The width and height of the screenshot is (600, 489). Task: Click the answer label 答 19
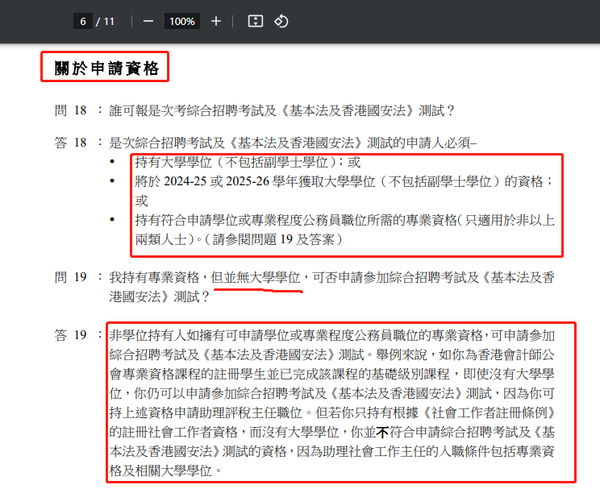(x=70, y=336)
